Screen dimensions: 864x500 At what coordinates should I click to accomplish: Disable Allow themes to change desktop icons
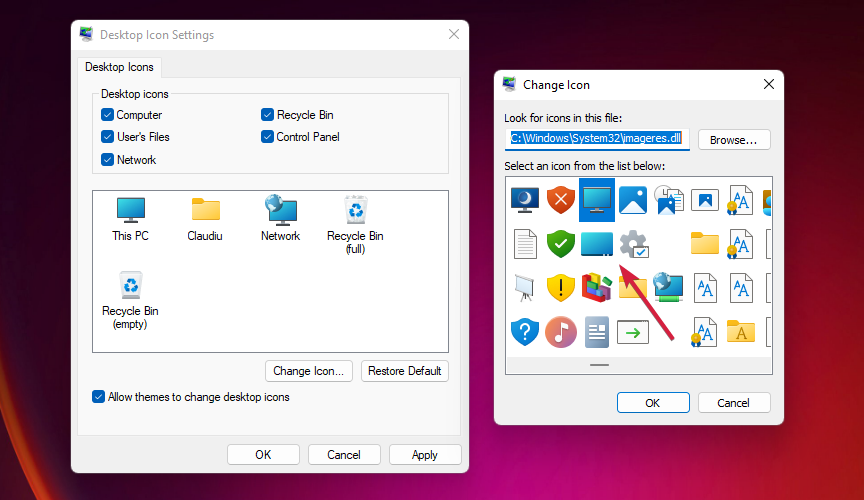coord(98,397)
